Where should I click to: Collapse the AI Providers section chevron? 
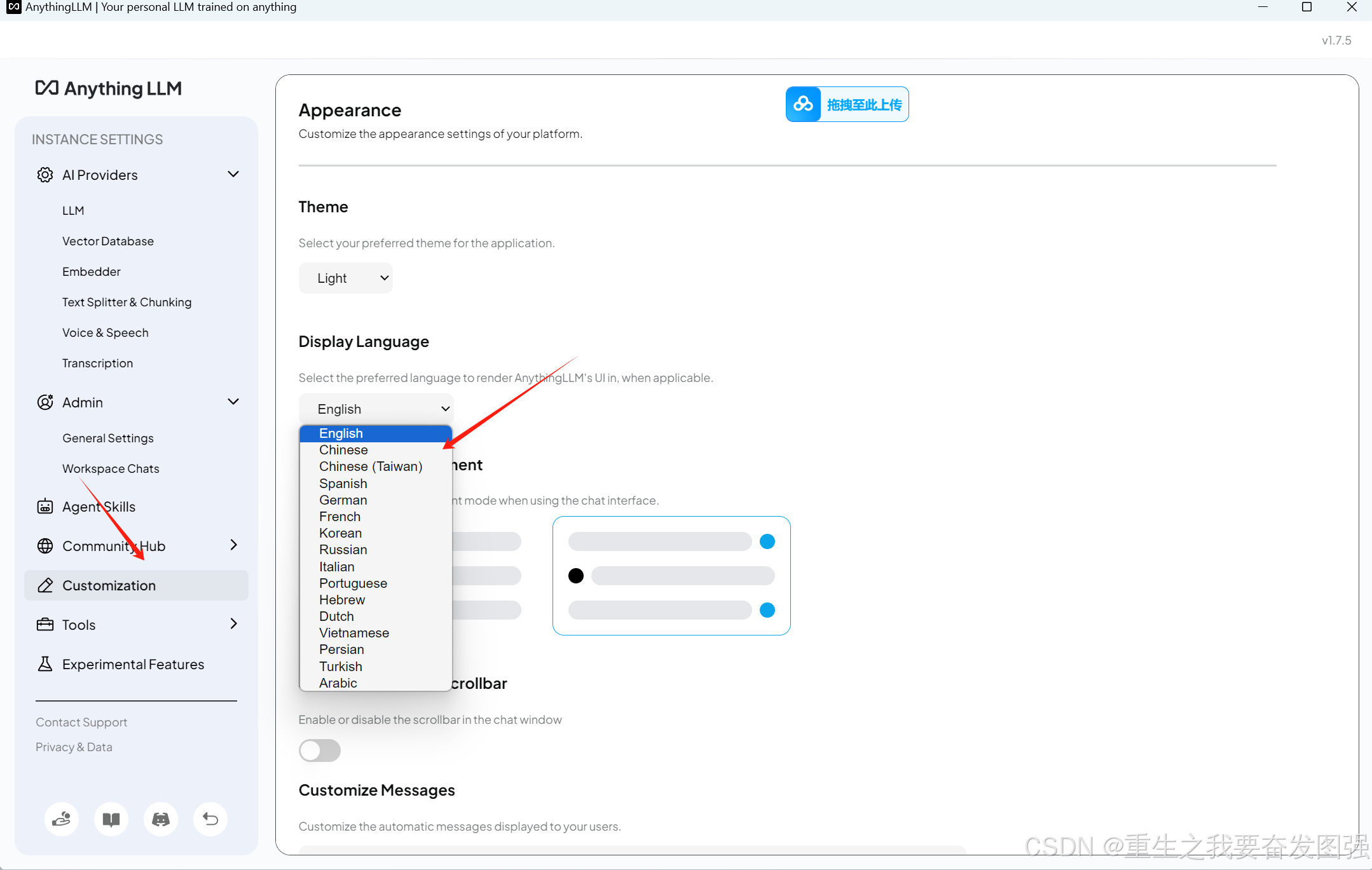[x=233, y=174]
